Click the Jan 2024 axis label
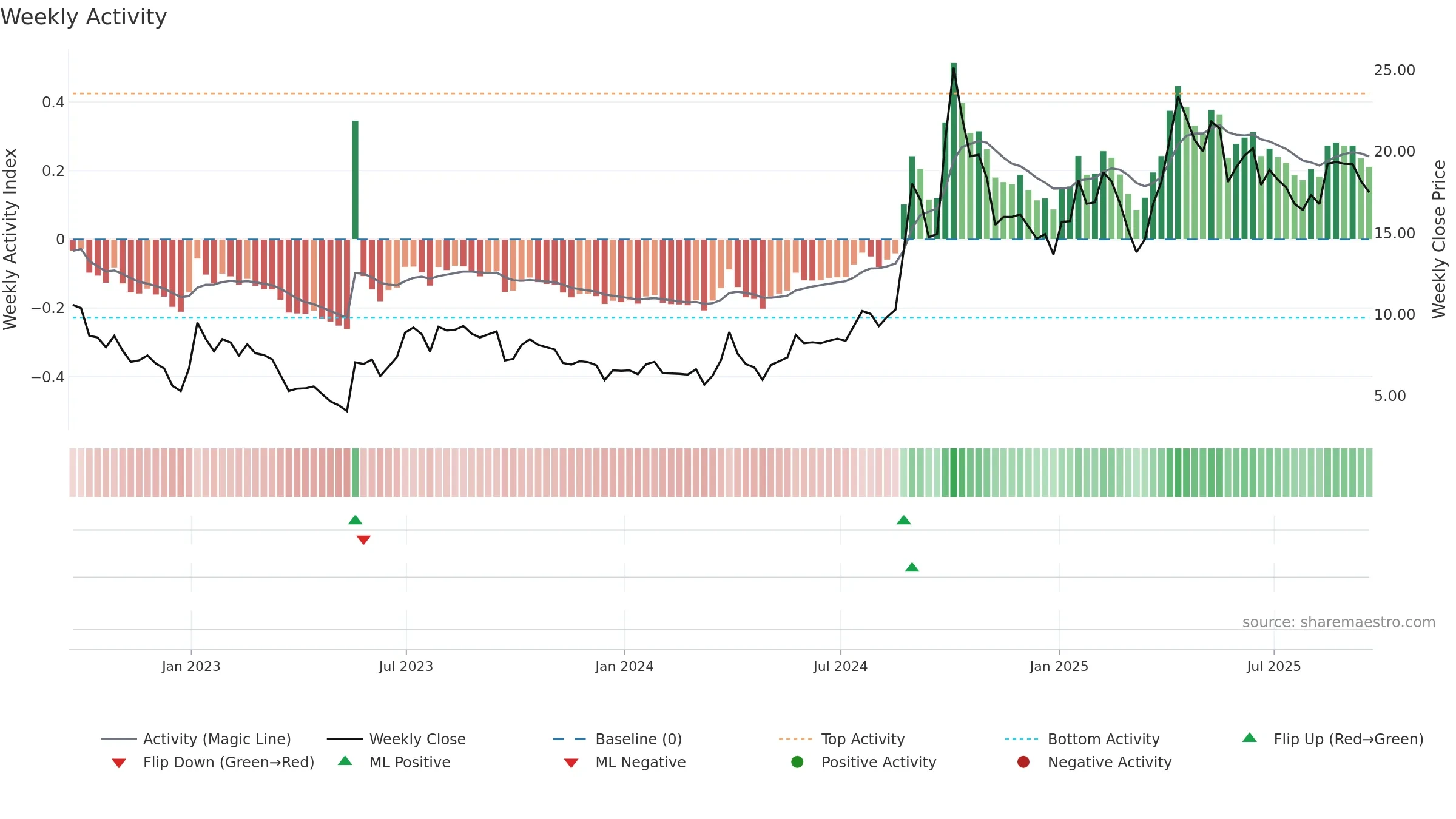This screenshot has height=819, width=1456. 624,666
